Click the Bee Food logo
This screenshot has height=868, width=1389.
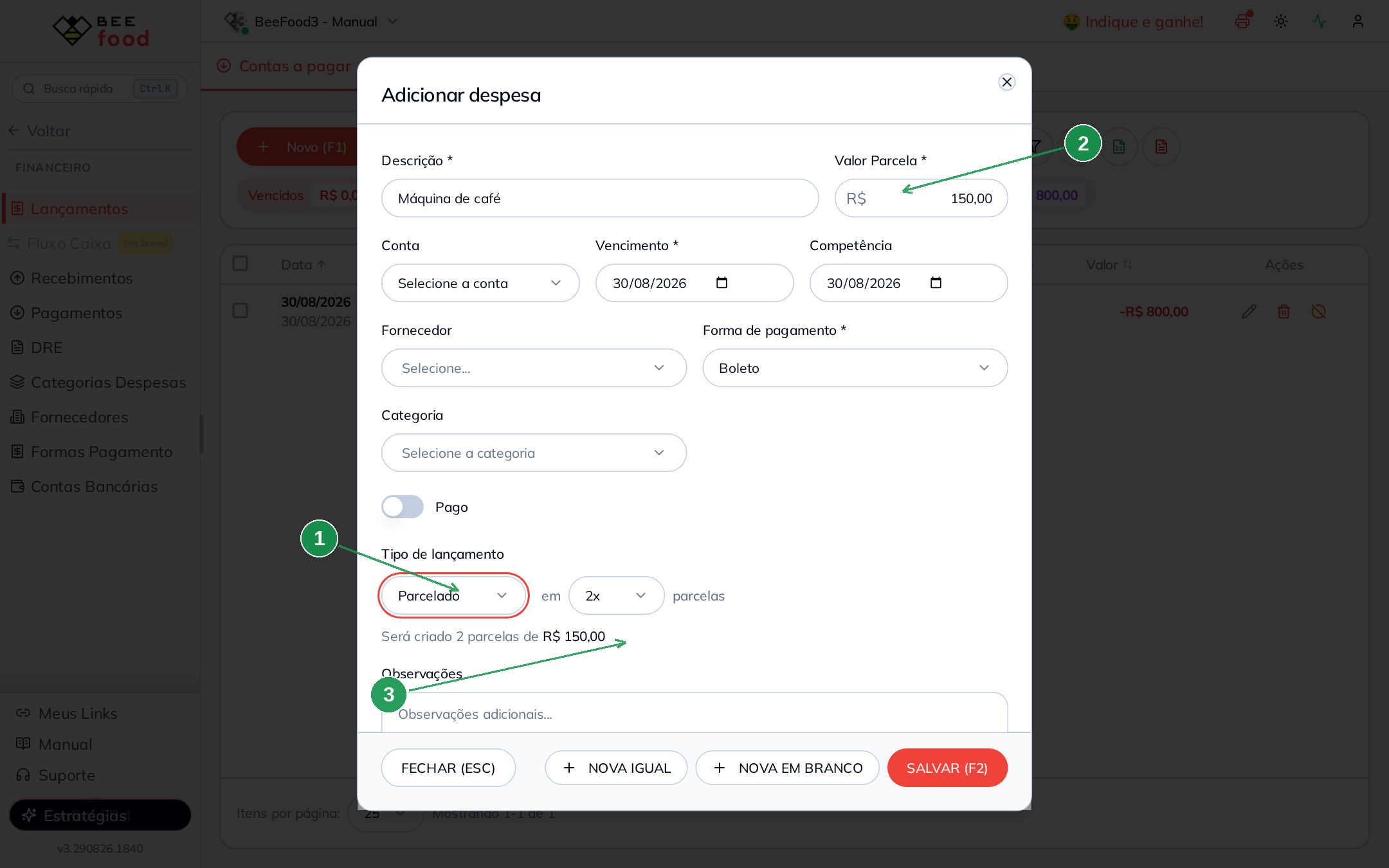click(x=100, y=30)
